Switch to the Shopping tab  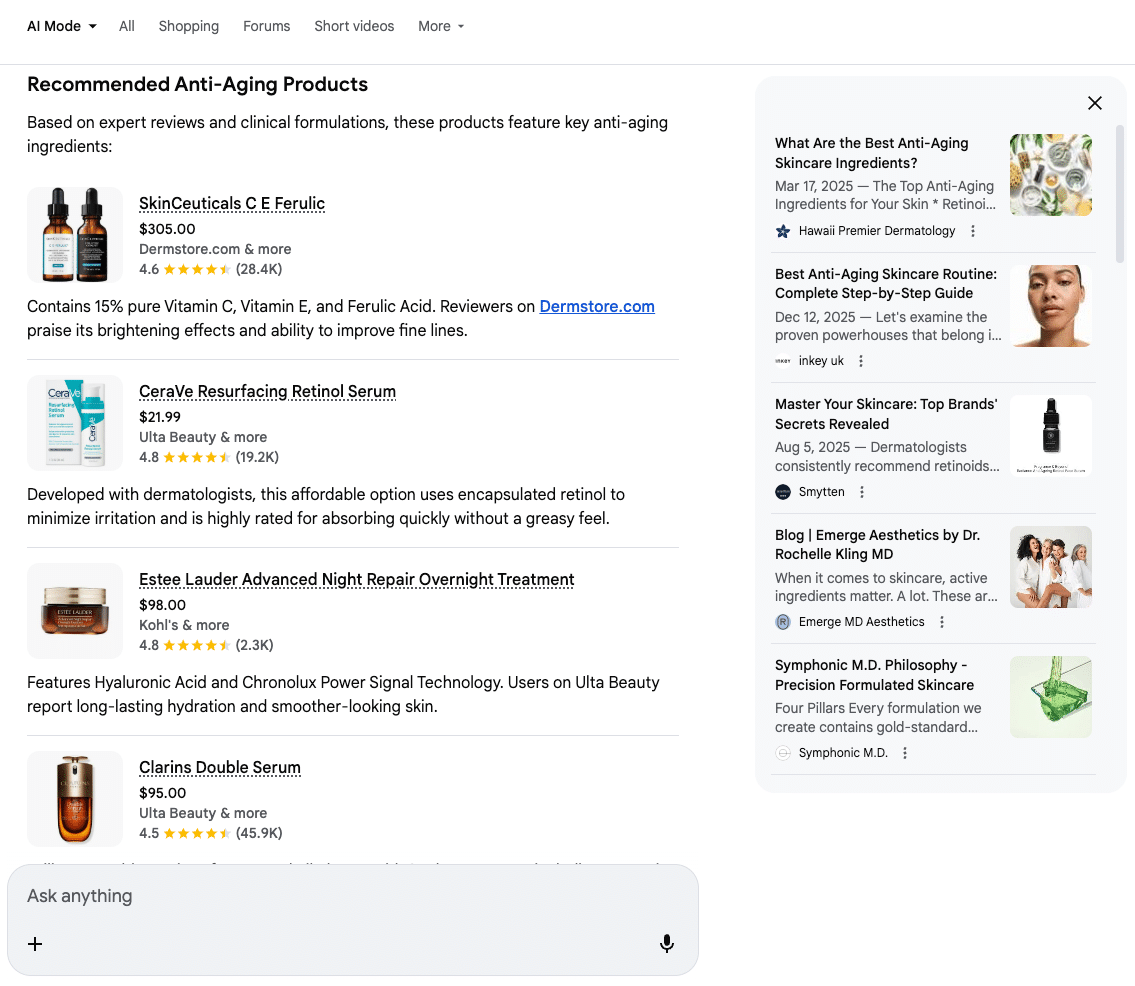pos(188,26)
